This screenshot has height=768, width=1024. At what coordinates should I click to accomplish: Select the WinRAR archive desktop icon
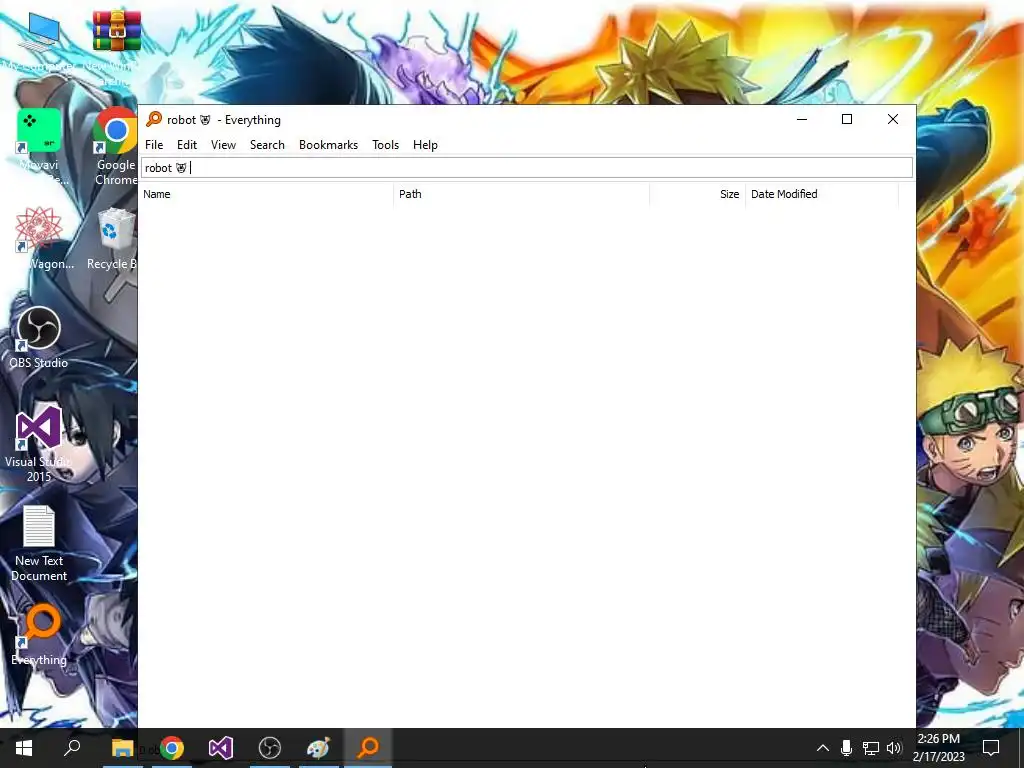point(116,46)
